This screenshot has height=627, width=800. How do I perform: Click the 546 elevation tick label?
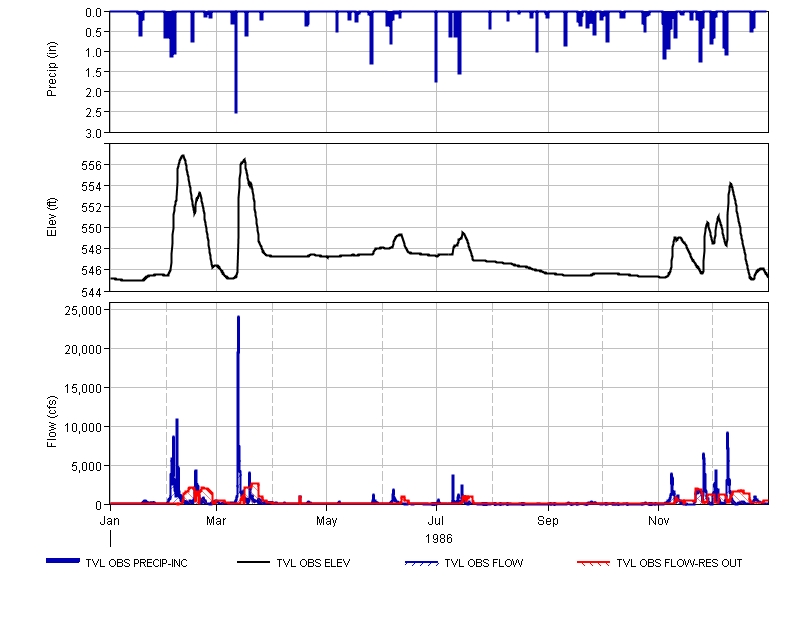coord(91,270)
